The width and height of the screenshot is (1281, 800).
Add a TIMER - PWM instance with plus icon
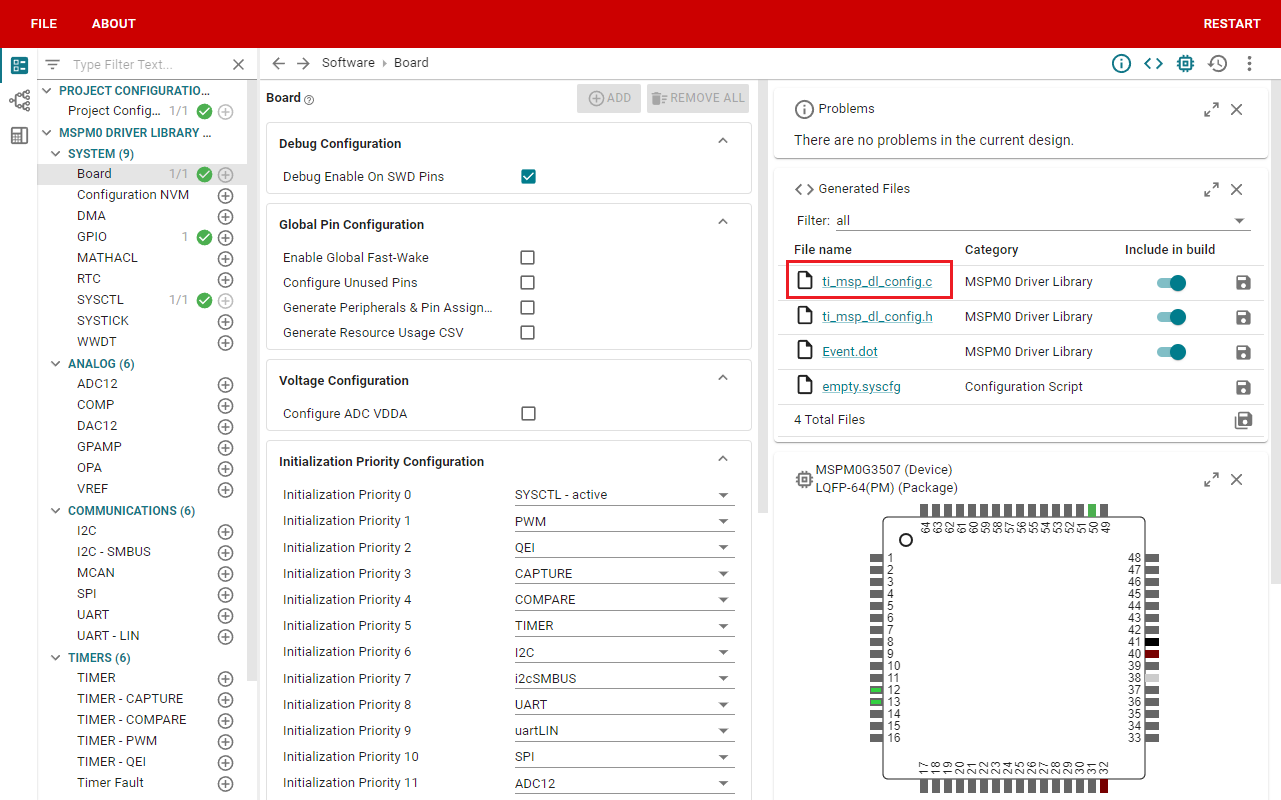(225, 741)
